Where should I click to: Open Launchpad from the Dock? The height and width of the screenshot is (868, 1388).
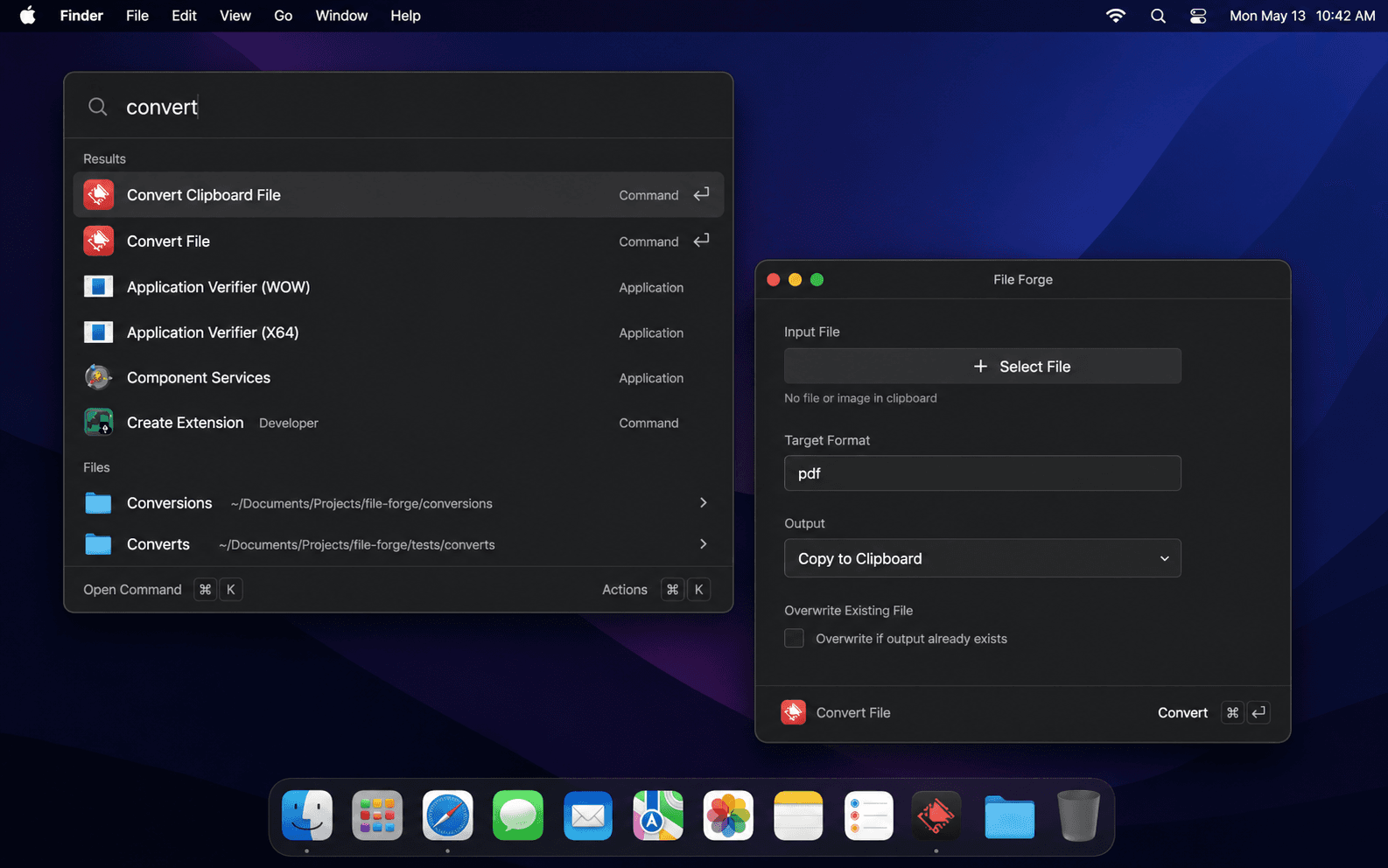[x=377, y=815]
